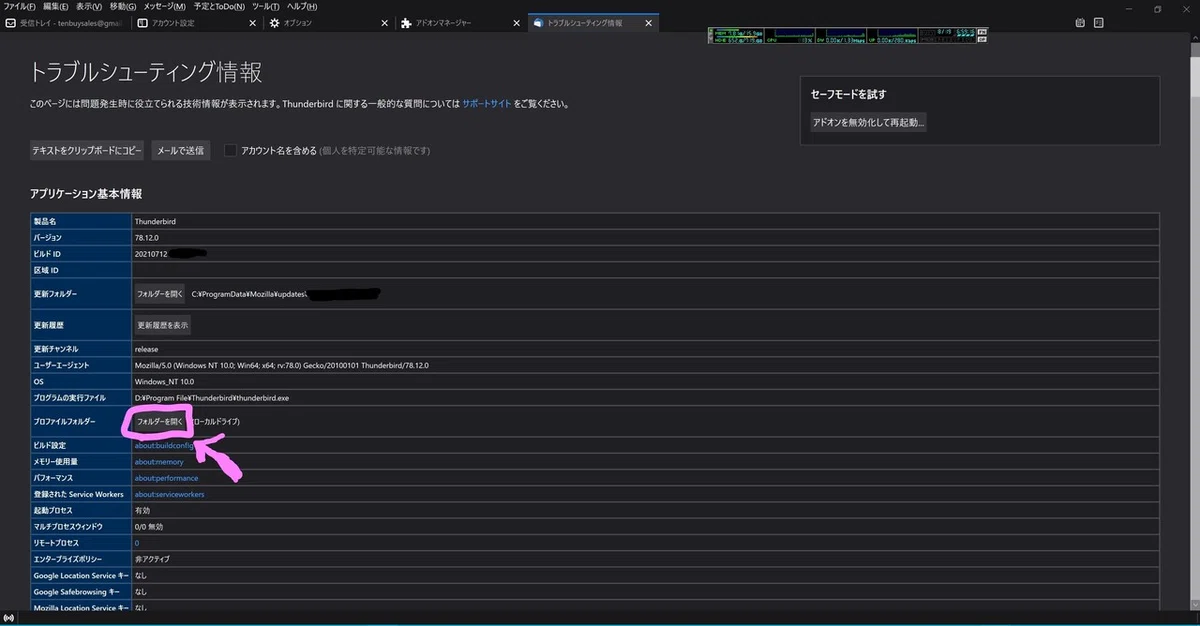Open the ファイル(F) menu

click(20, 6)
